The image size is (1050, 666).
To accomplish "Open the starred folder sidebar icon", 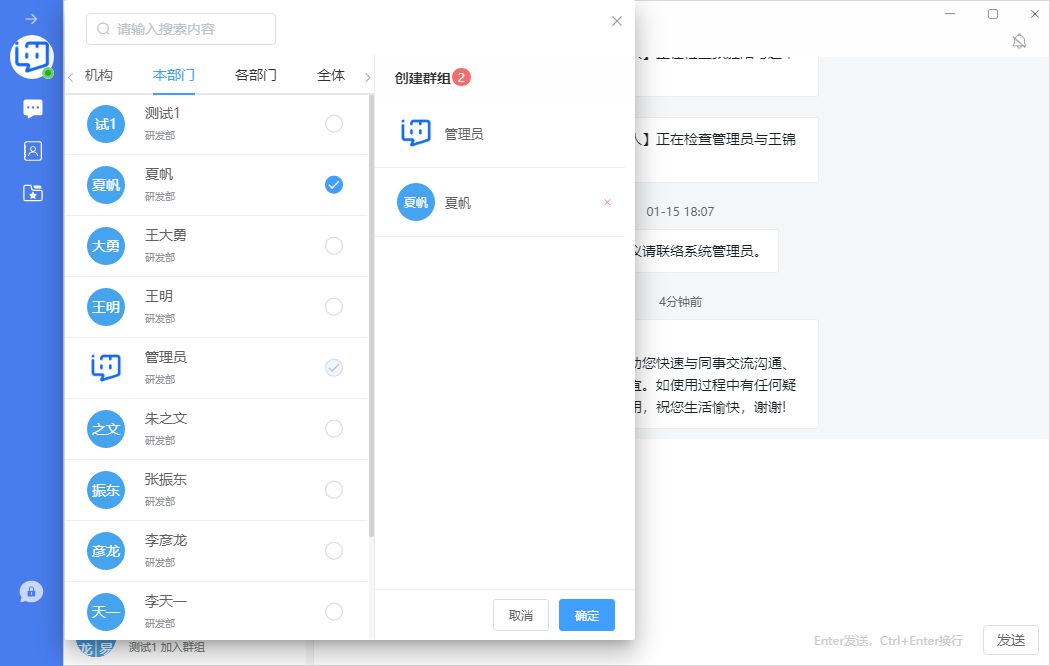I will (32, 193).
